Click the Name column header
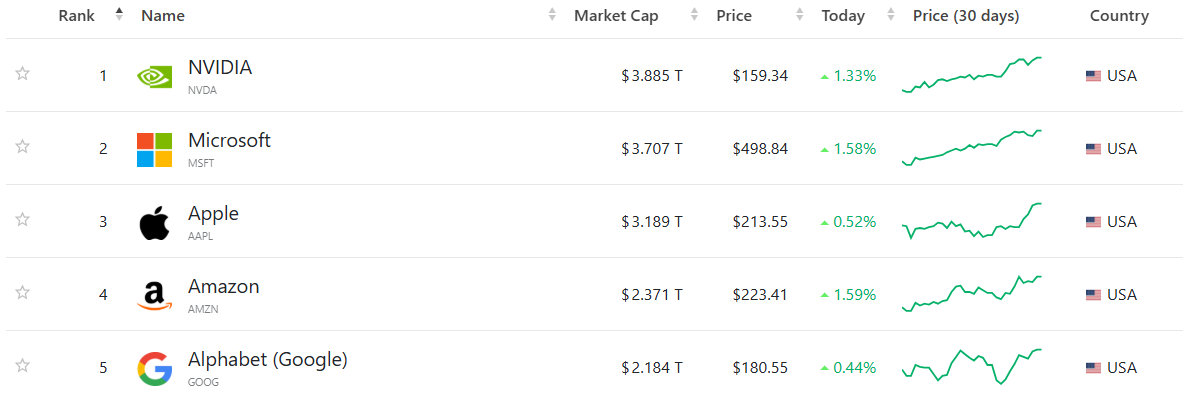 163,16
